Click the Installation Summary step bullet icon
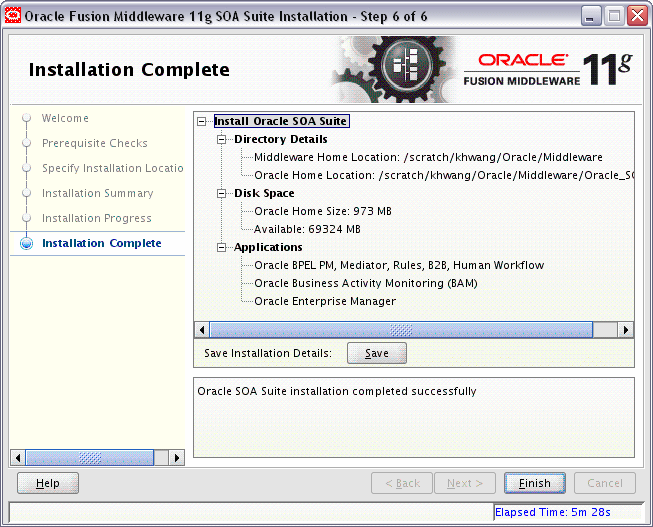 (x=26, y=193)
